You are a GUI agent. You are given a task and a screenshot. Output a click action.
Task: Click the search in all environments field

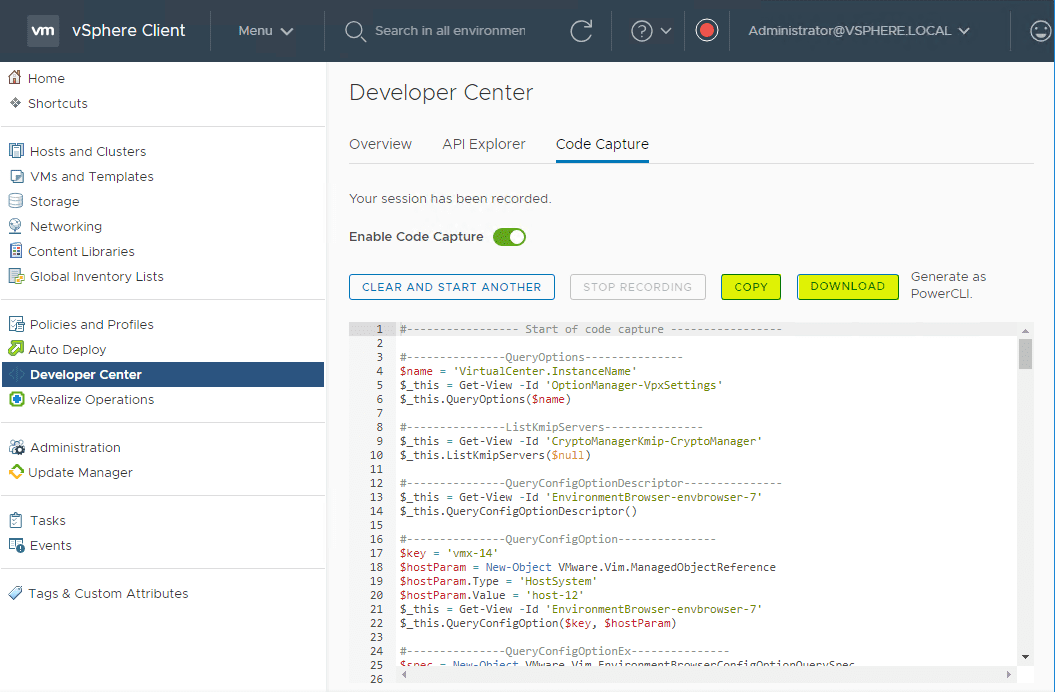point(449,31)
